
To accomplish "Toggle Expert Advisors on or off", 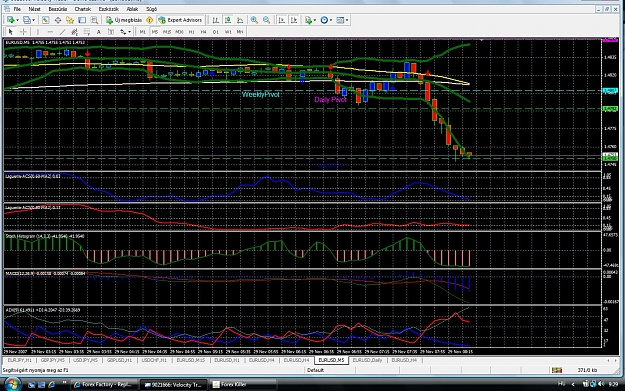I will pyautogui.click(x=181, y=20).
